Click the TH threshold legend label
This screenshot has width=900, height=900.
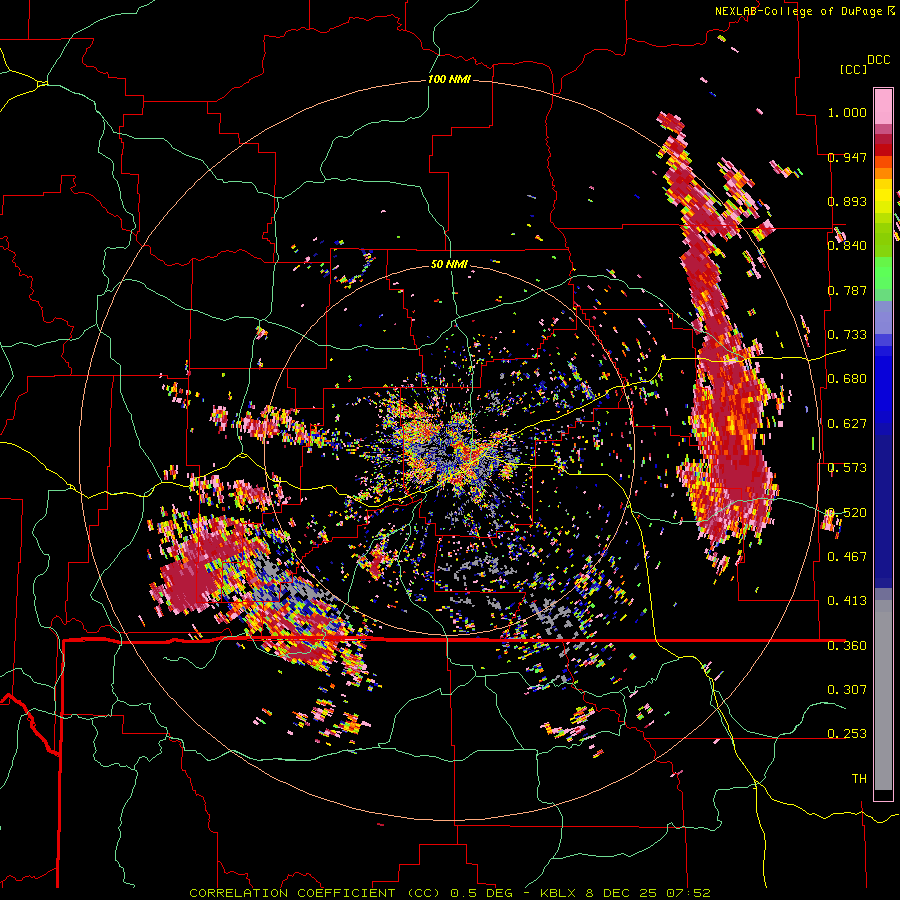click(859, 779)
